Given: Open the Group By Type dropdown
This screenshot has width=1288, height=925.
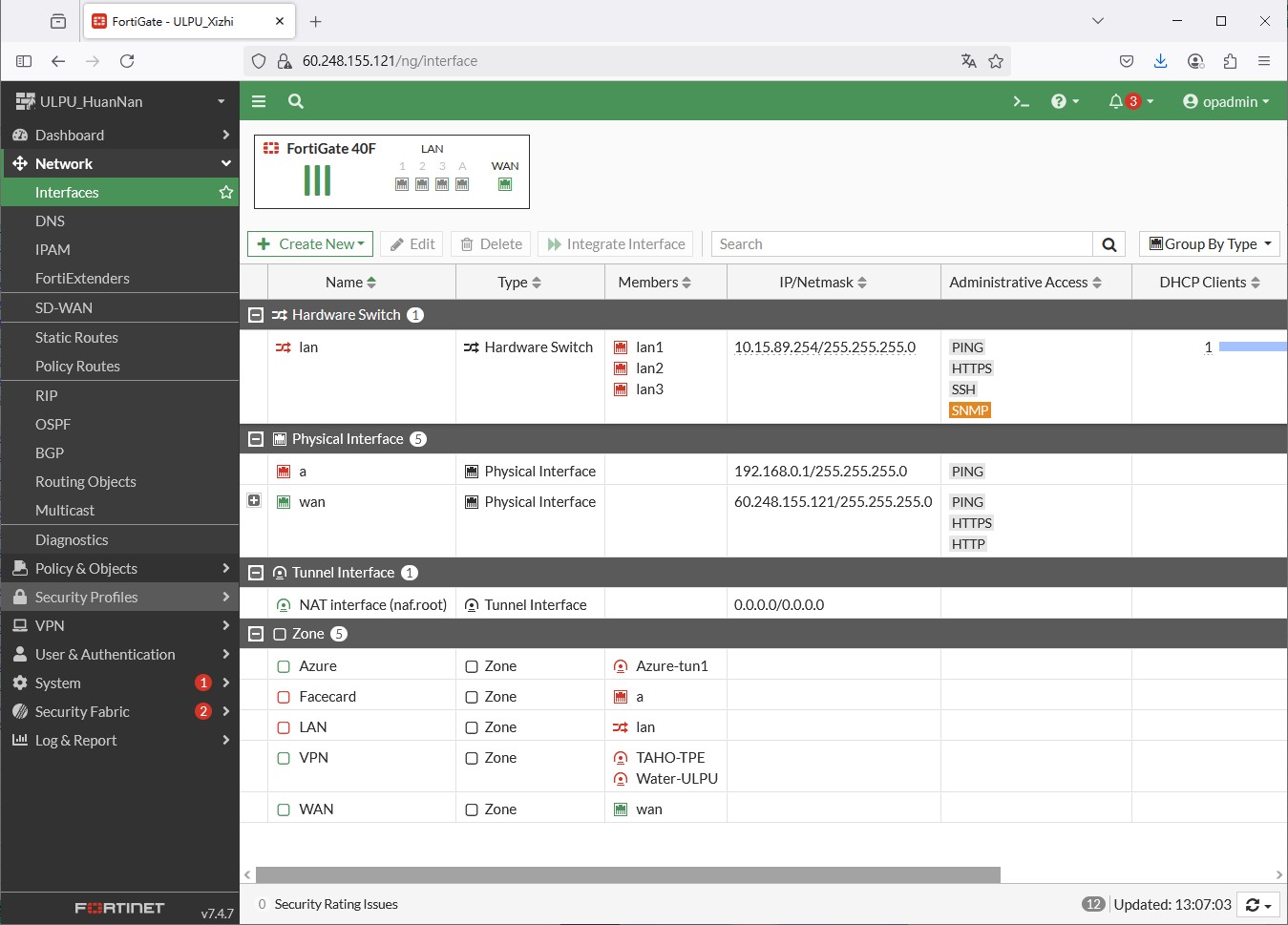Looking at the screenshot, I should (1209, 244).
